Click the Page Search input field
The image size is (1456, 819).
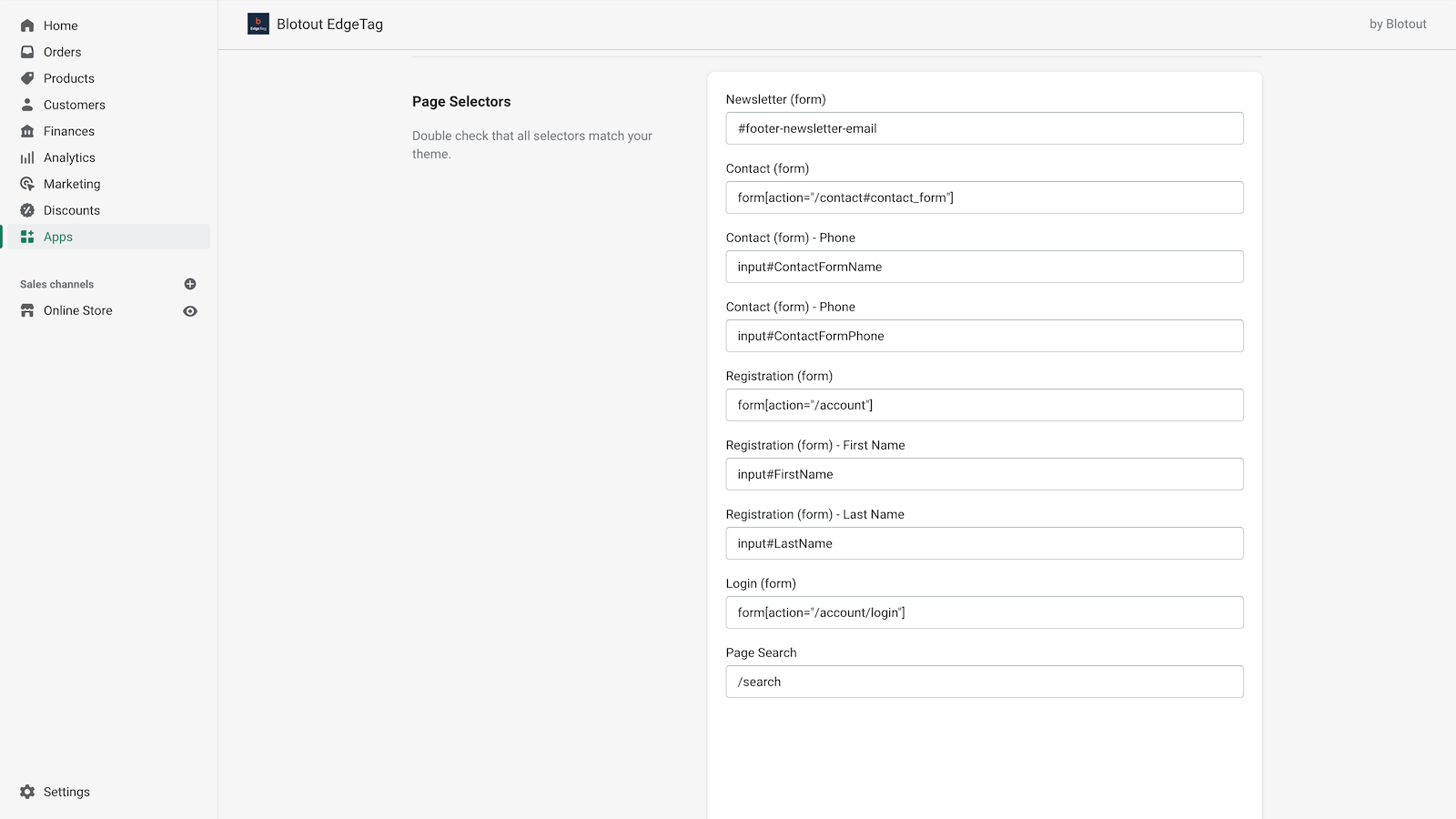point(984,682)
